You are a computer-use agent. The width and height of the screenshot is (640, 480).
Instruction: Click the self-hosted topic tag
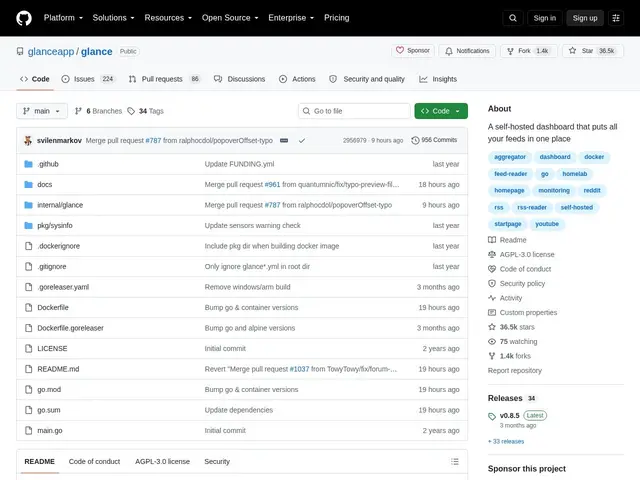click(576, 207)
